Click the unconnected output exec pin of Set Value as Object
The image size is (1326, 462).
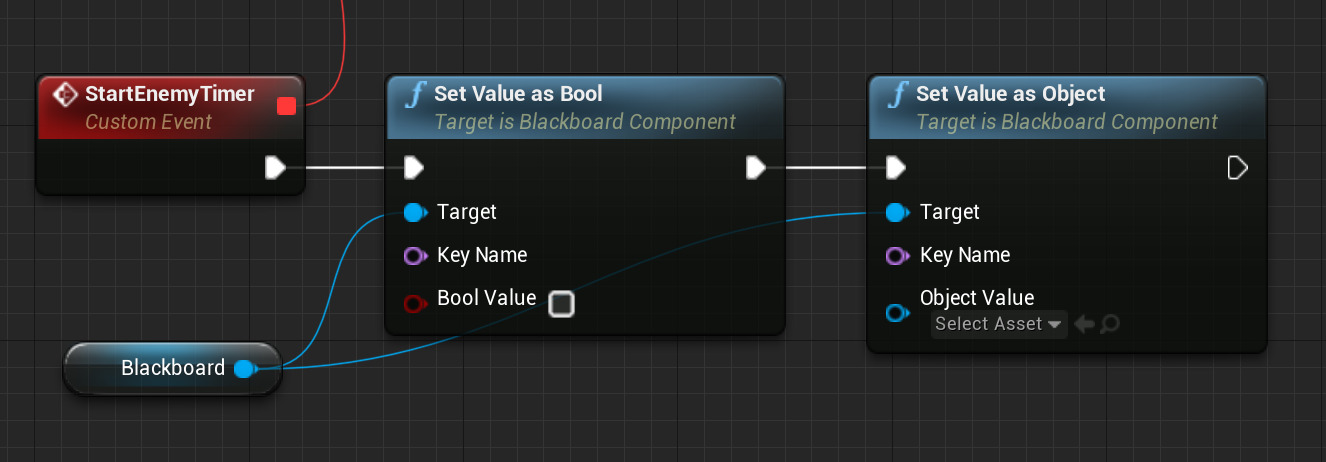pyautogui.click(x=1237, y=167)
